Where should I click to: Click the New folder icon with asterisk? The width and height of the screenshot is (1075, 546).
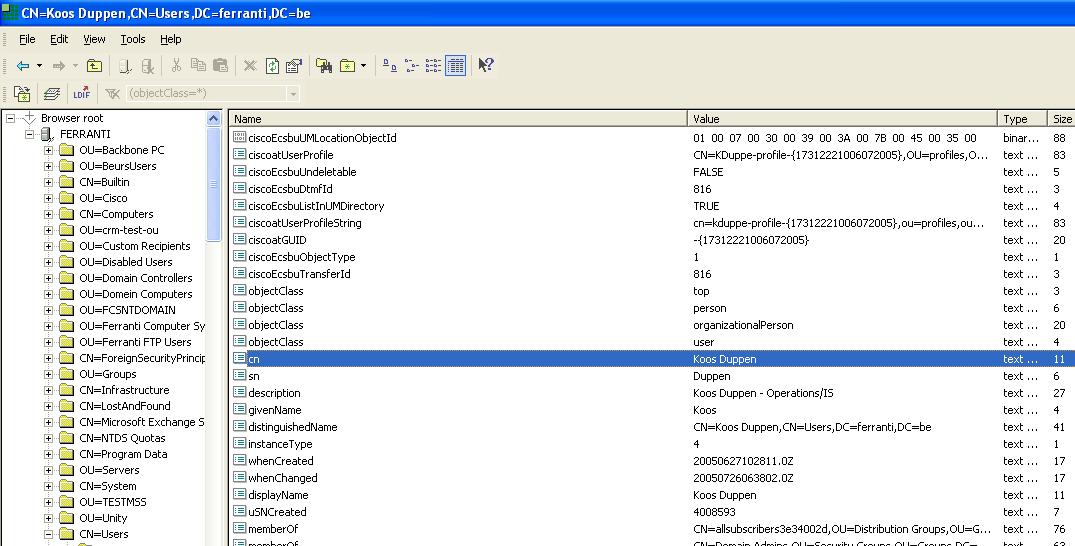(x=348, y=66)
